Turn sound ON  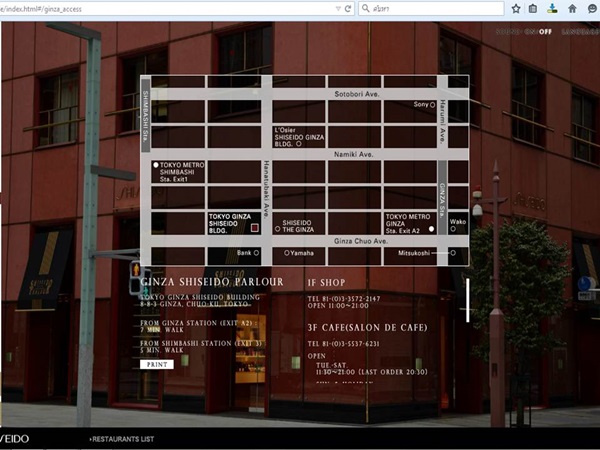pos(529,32)
